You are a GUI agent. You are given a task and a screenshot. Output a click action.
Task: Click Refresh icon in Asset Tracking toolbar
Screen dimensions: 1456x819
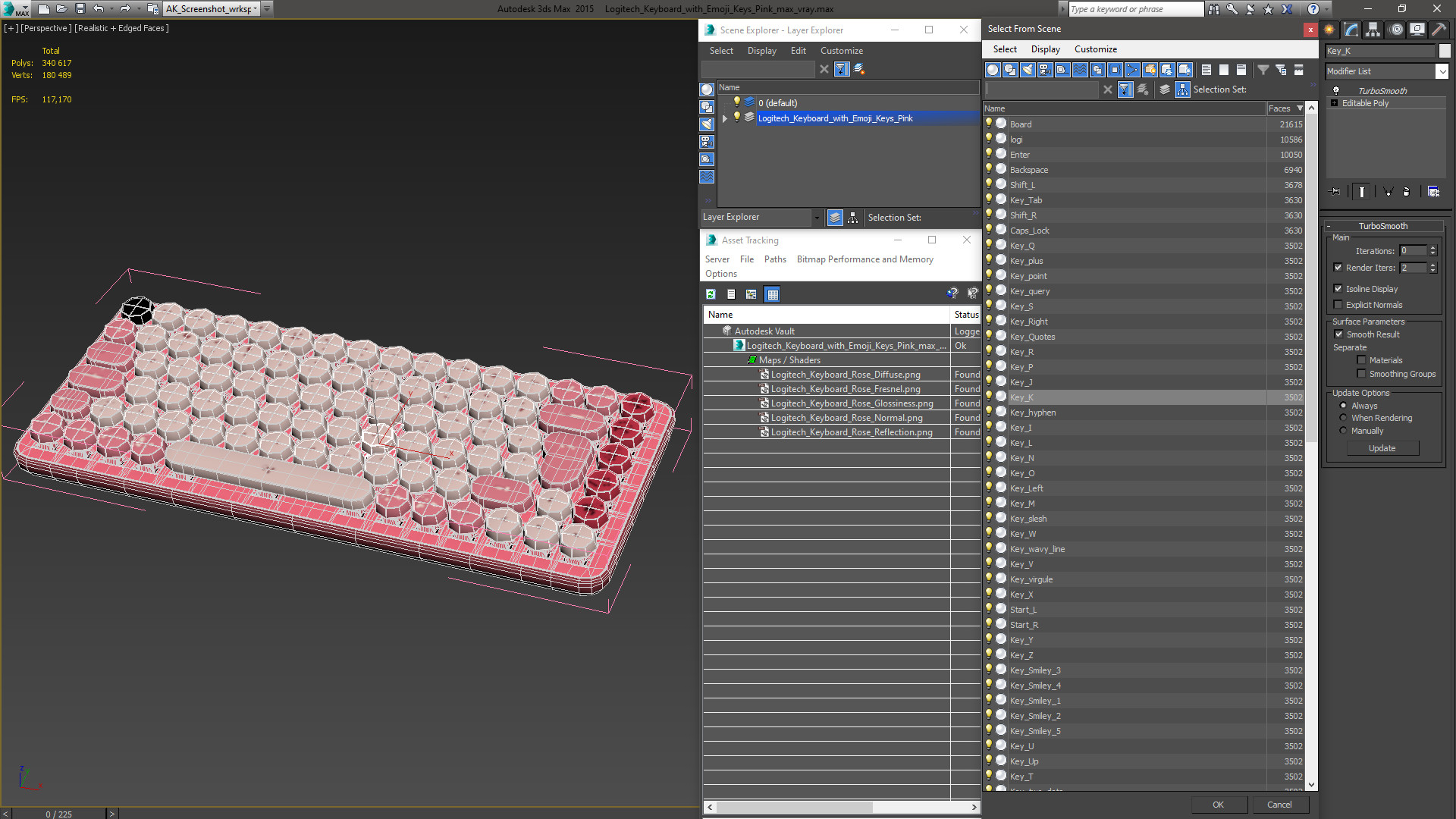click(711, 294)
